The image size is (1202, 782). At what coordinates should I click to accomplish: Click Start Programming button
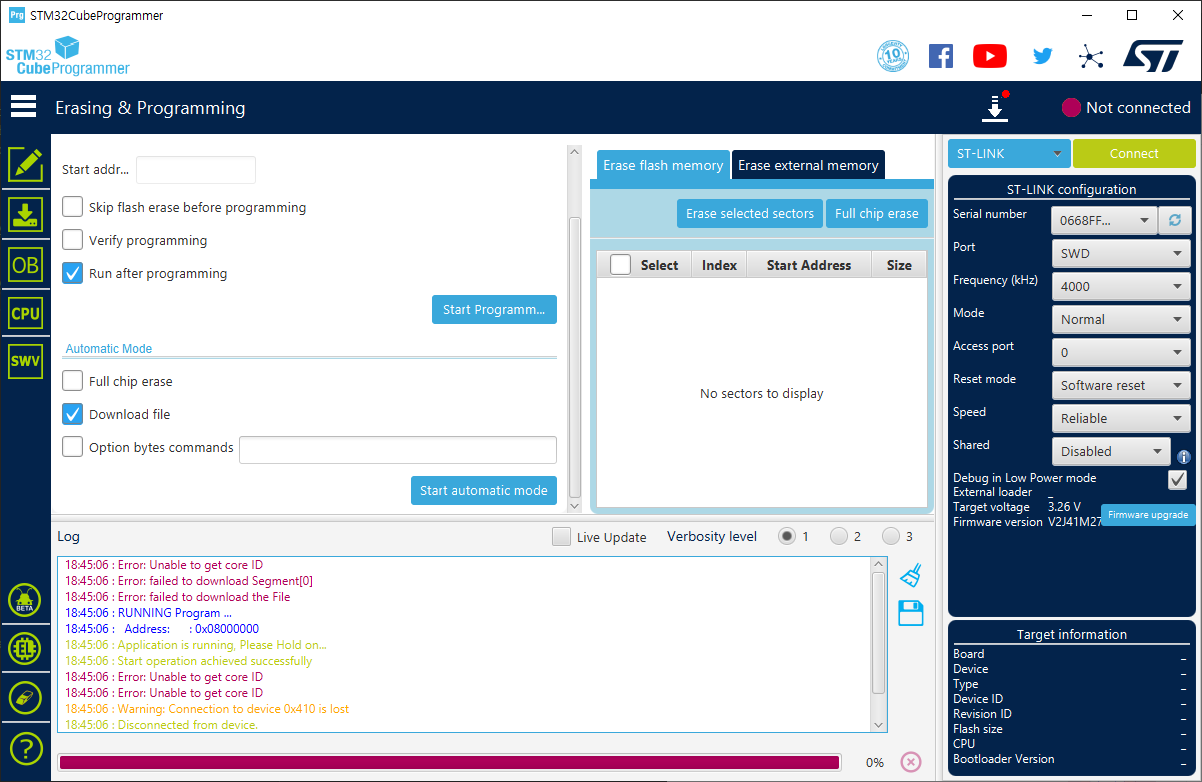pyautogui.click(x=494, y=309)
